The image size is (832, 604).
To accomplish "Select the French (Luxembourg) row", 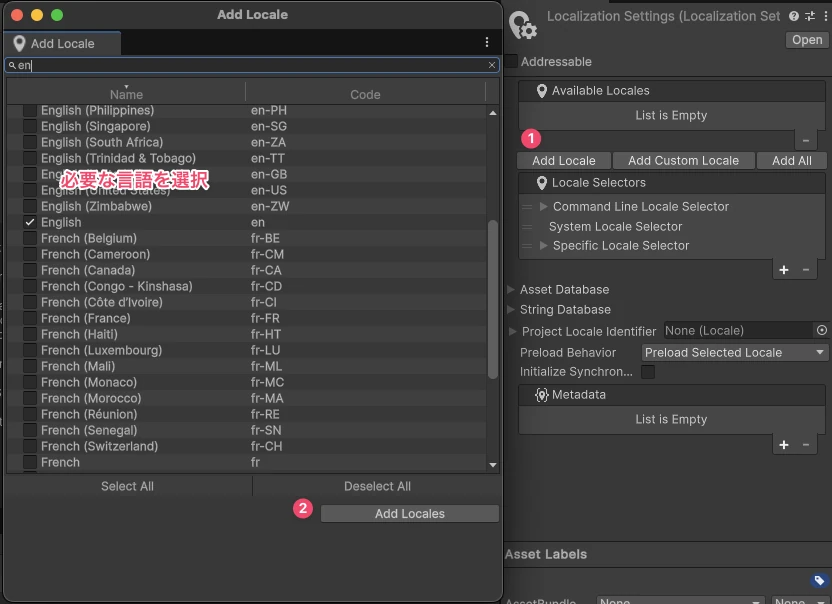I will [x=247, y=350].
